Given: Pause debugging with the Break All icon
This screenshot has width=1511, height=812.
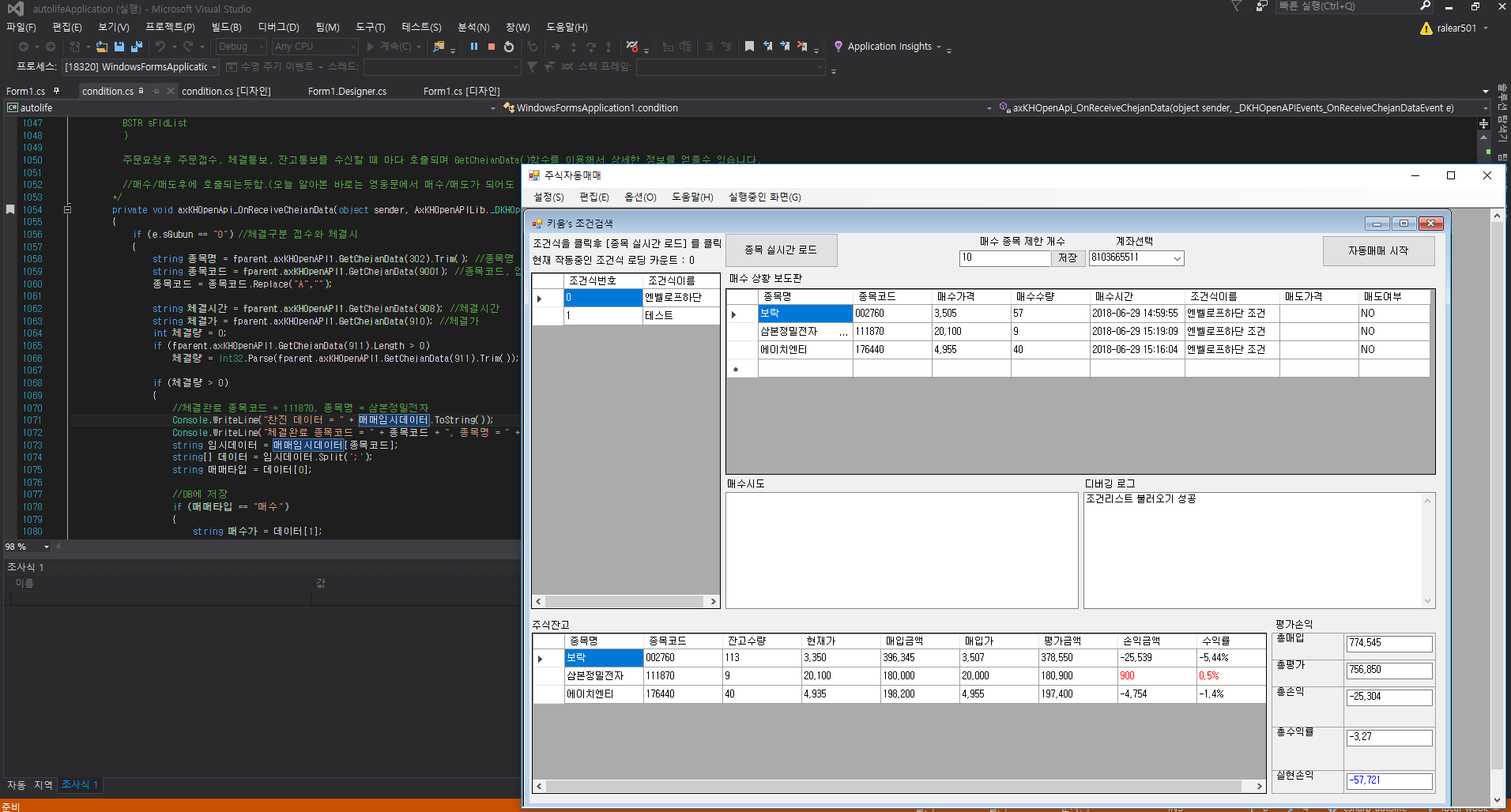Looking at the screenshot, I should point(474,47).
